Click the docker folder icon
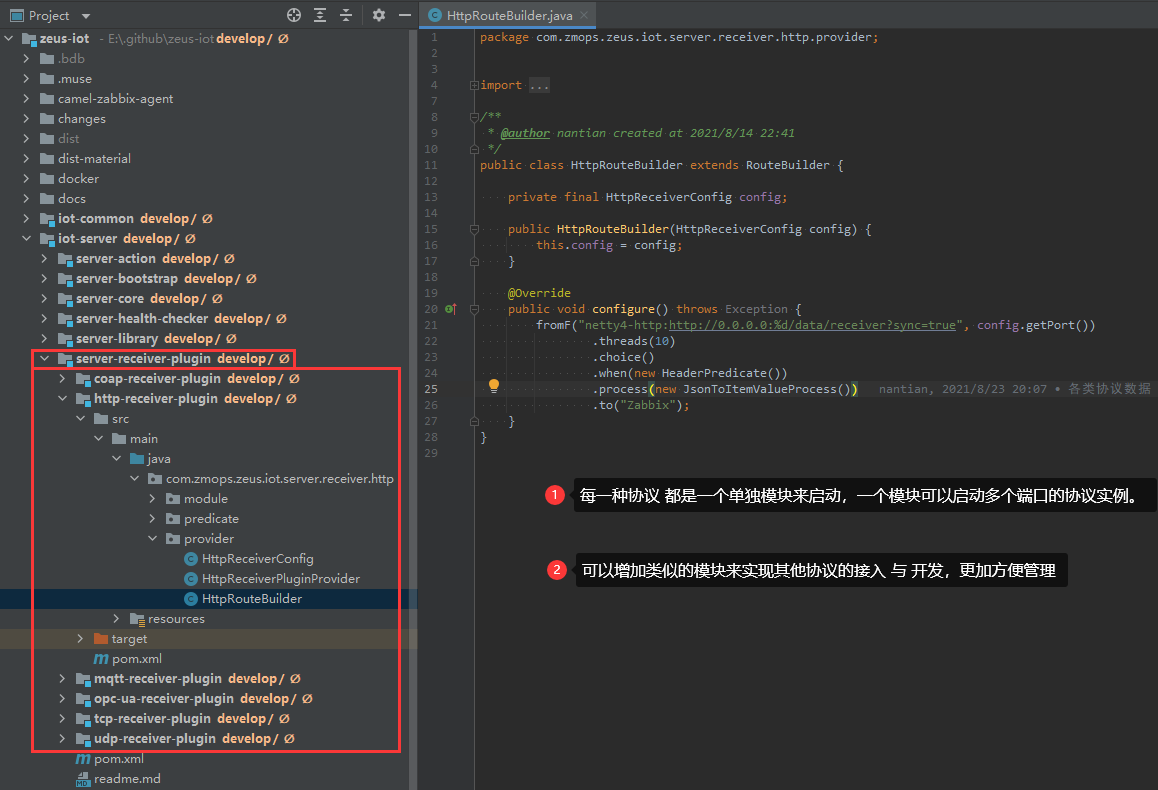This screenshot has height=790, width=1158. click(x=47, y=179)
